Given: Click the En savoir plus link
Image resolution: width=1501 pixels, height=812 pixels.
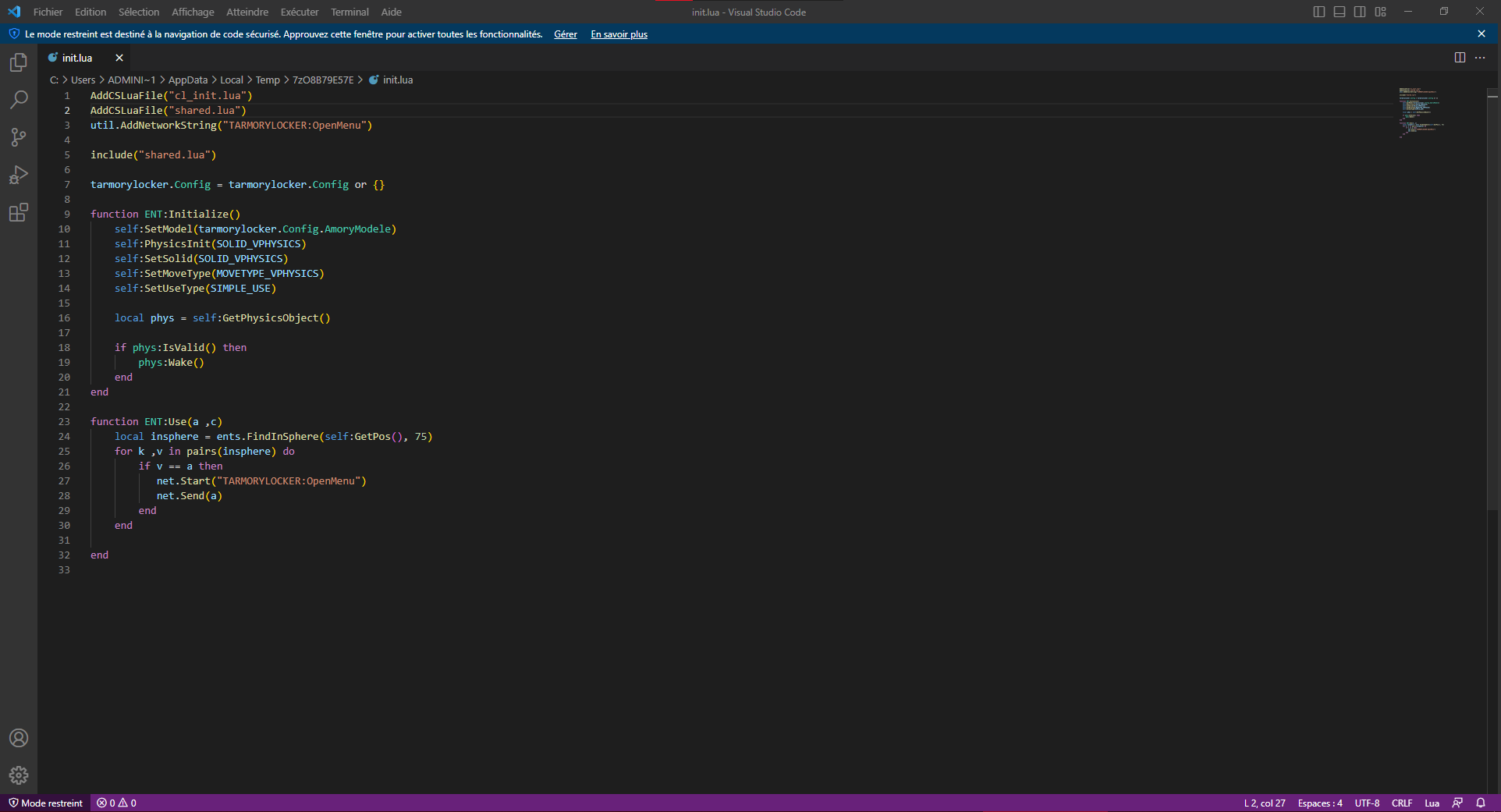Looking at the screenshot, I should tap(619, 34).
